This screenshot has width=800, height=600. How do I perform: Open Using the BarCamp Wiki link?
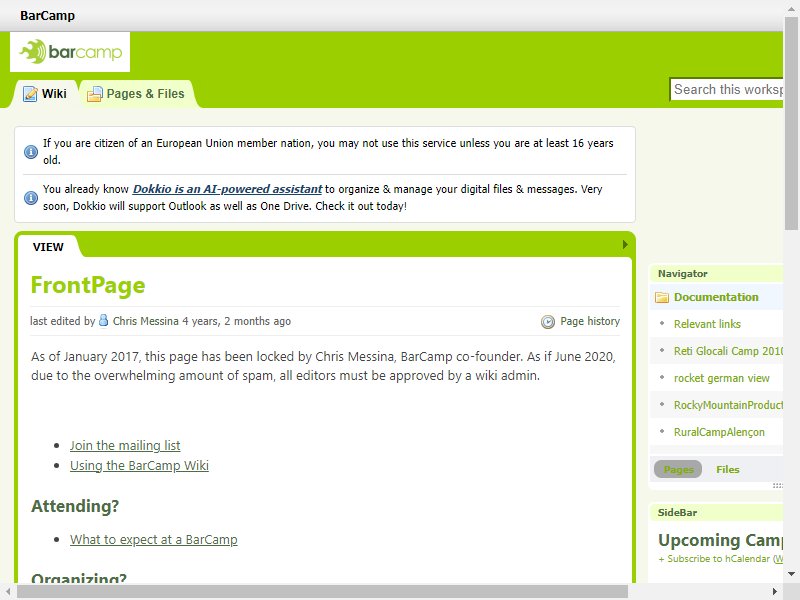click(139, 465)
